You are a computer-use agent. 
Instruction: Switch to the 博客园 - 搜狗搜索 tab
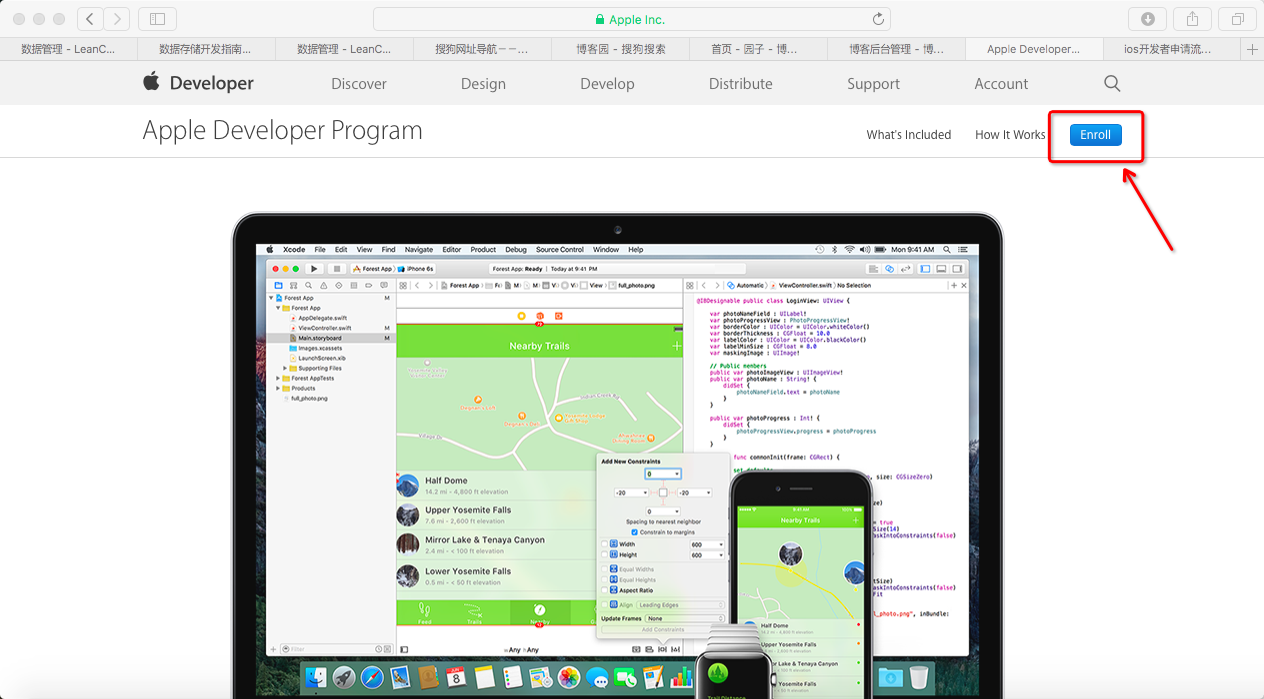coord(620,49)
